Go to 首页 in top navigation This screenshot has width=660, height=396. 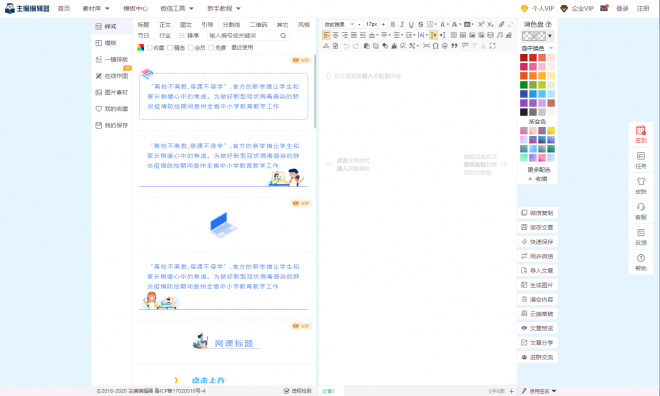point(64,8)
